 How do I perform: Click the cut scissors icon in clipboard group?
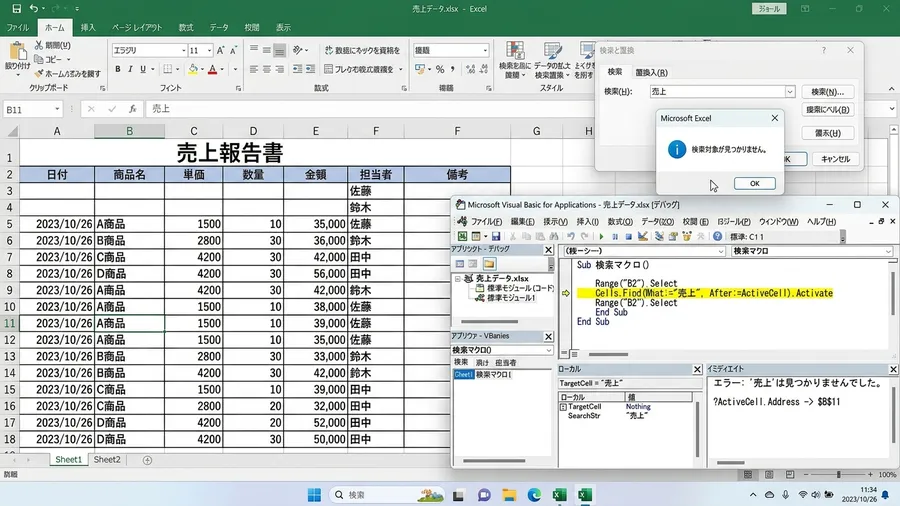(38, 45)
